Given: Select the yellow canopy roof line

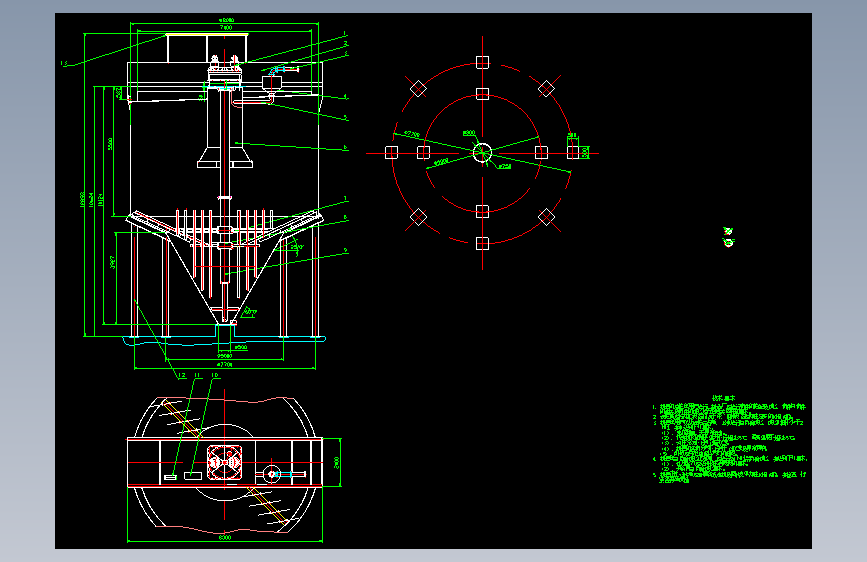Looking at the screenshot, I should point(207,35).
